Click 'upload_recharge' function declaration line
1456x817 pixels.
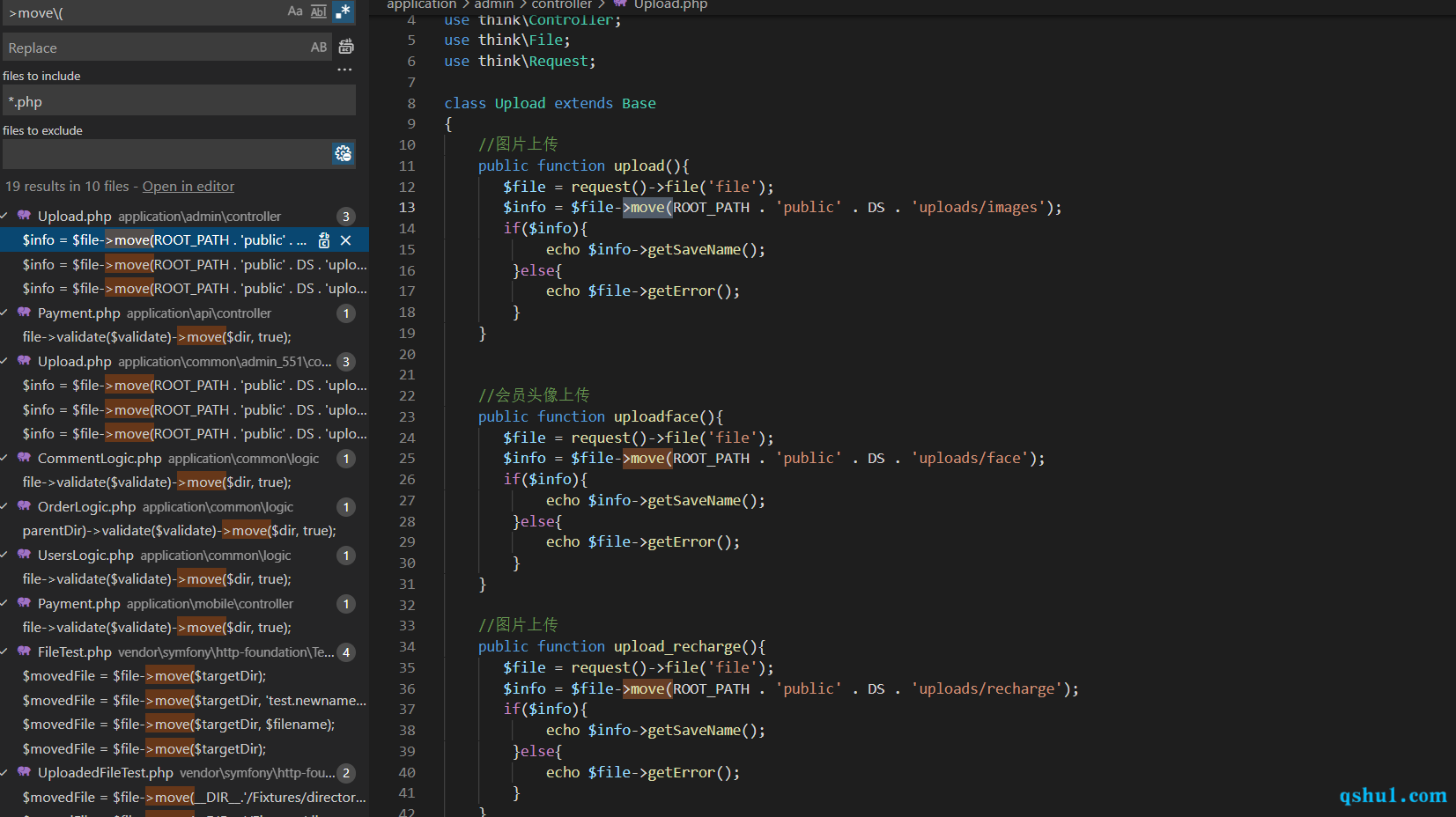coord(622,646)
